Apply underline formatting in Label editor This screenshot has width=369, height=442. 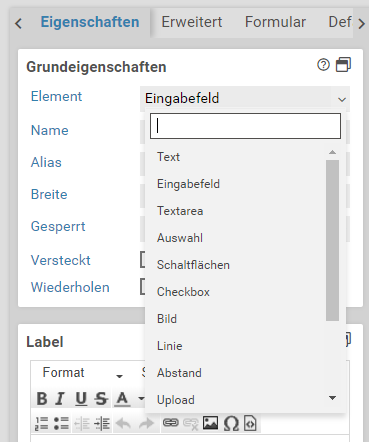(81, 399)
